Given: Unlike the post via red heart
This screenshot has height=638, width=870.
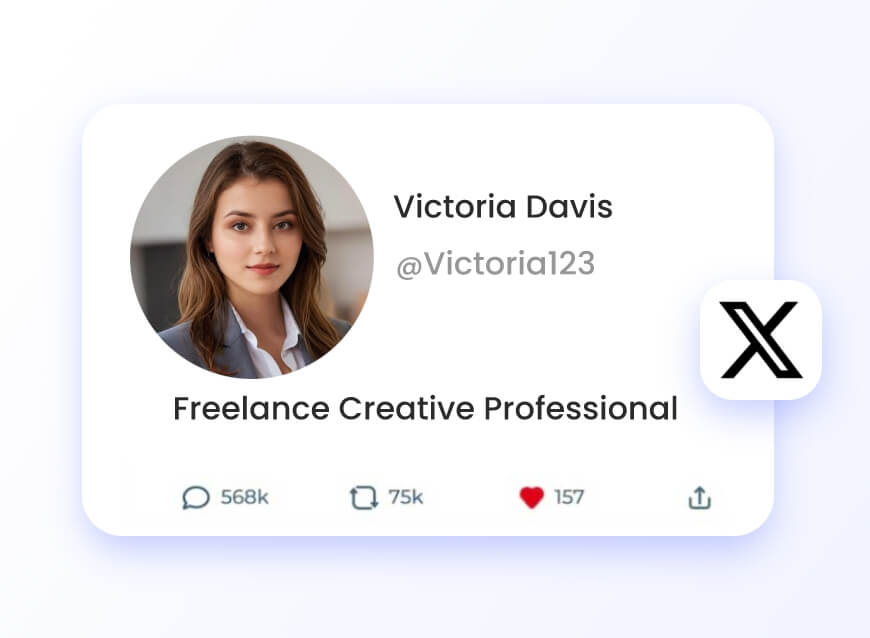Looking at the screenshot, I should point(532,497).
